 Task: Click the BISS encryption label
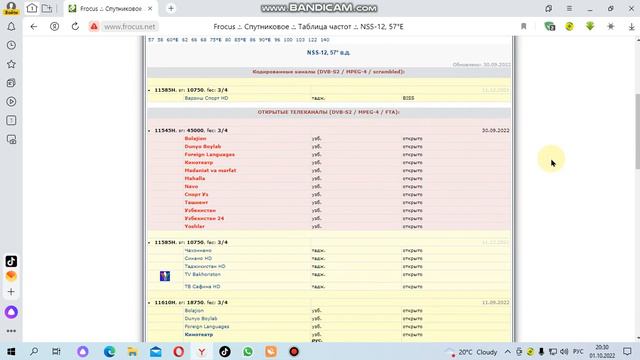pyautogui.click(x=408, y=98)
